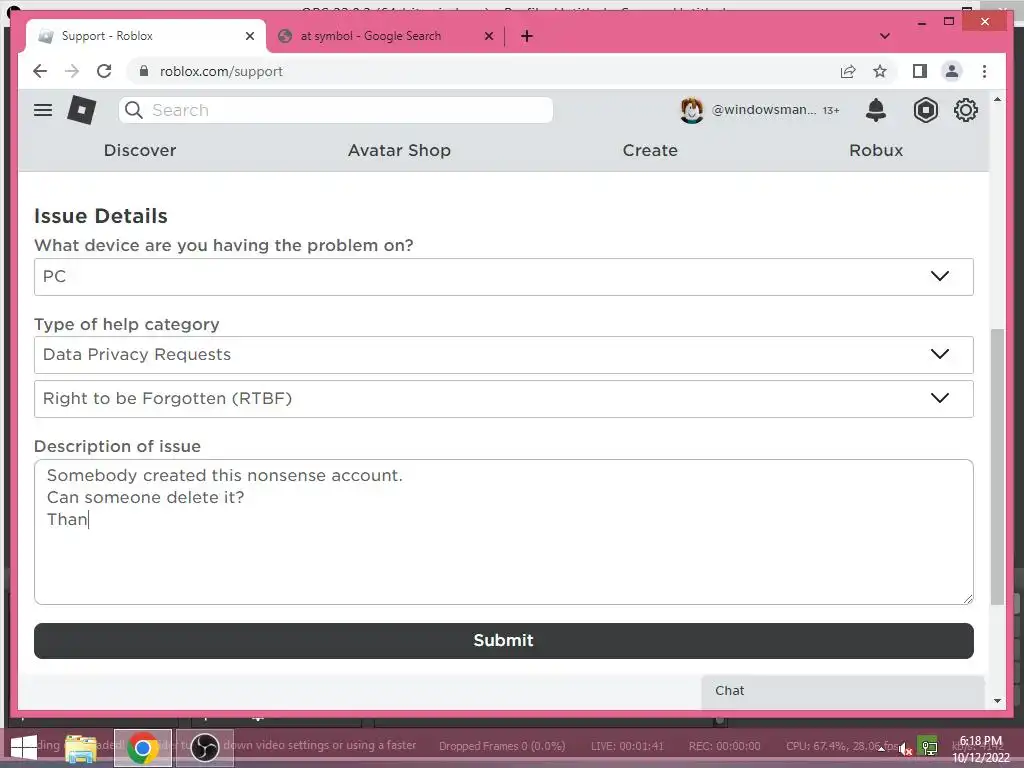The image size is (1024, 768).
Task: Bookmark this page with the star icon
Action: tap(880, 71)
